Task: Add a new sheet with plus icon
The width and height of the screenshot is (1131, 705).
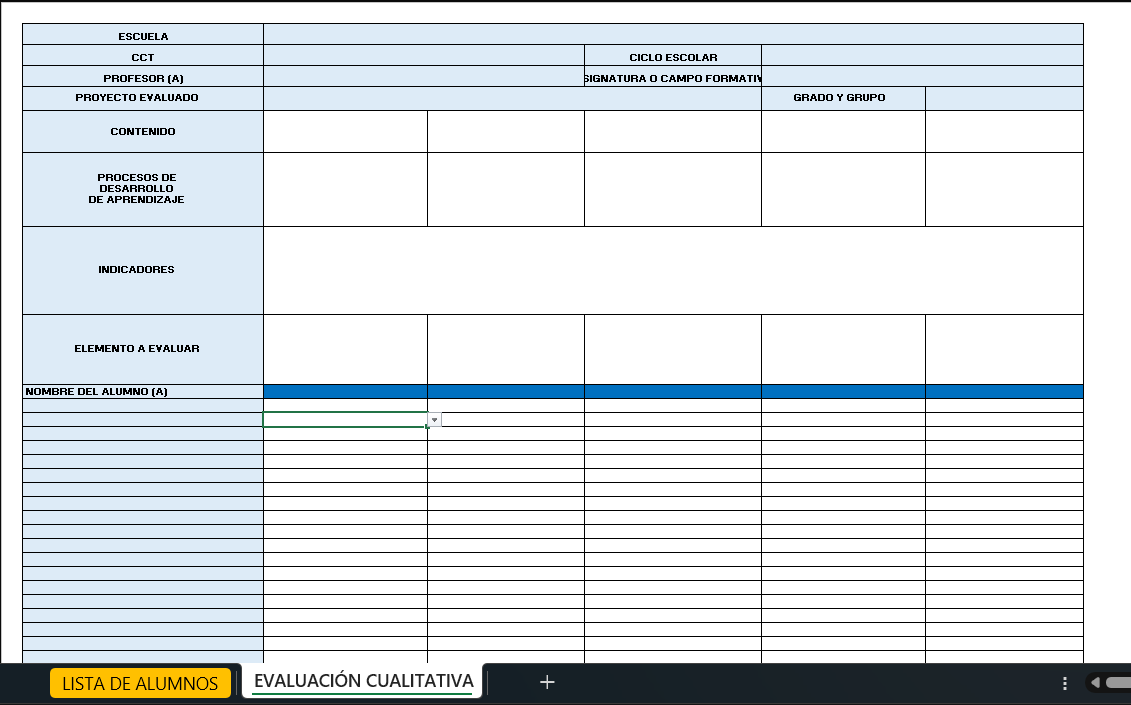Action: tap(547, 682)
